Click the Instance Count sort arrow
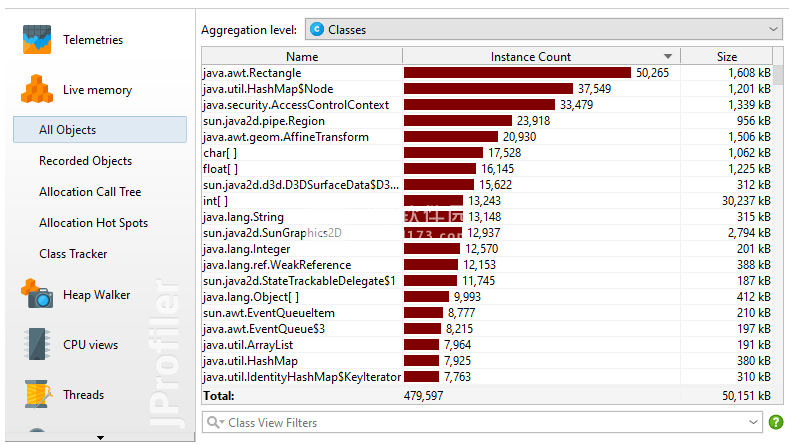The height and width of the screenshot is (445, 790). (668, 56)
